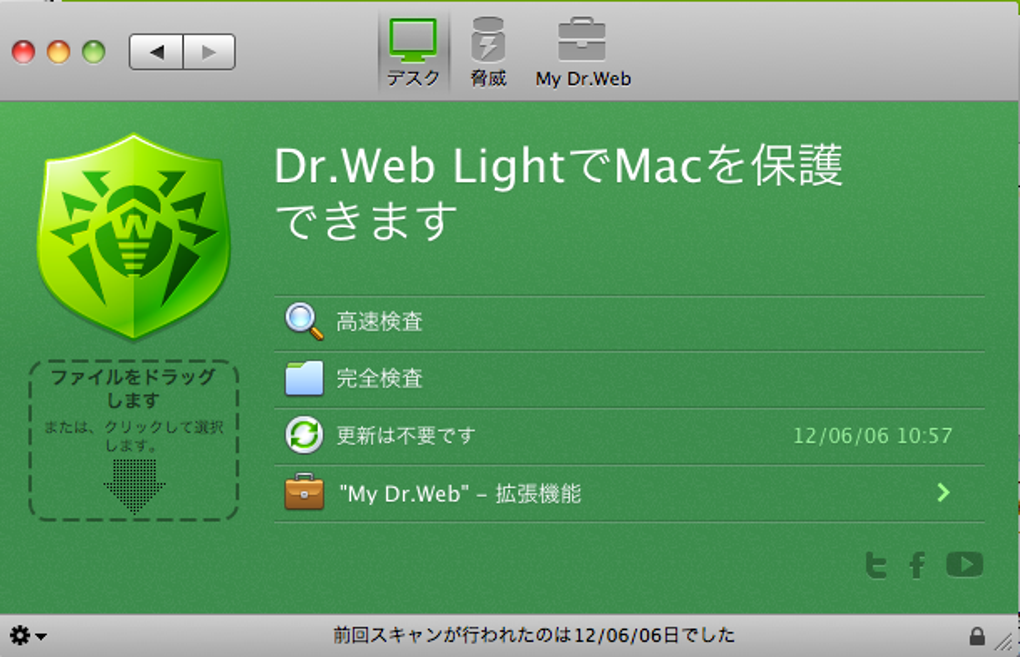This screenshot has width=1020, height=657.
Task: Start 高速検査 quick scan
Action: click(x=379, y=321)
